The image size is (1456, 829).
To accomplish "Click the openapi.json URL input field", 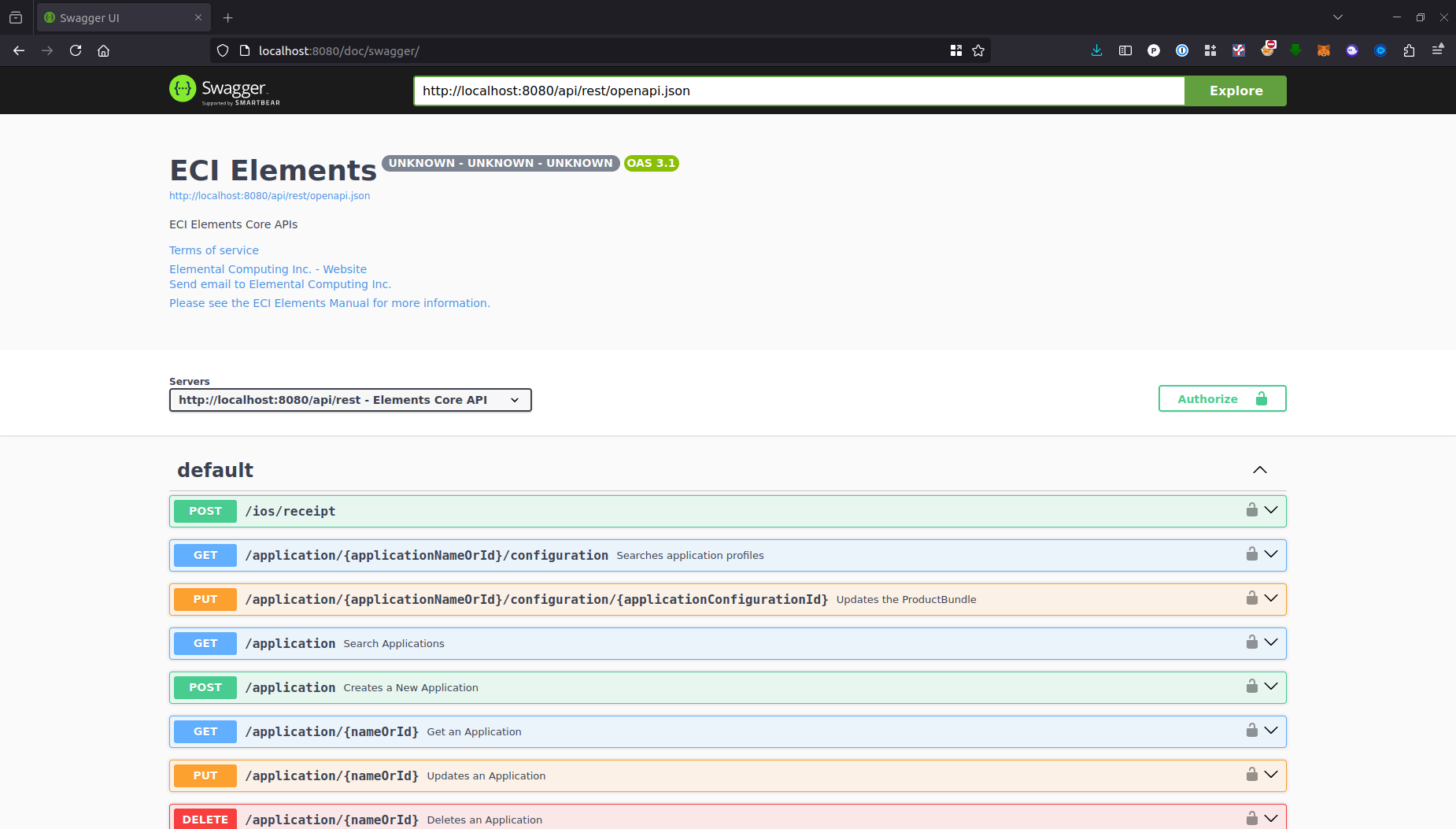I will pyautogui.click(x=798, y=91).
